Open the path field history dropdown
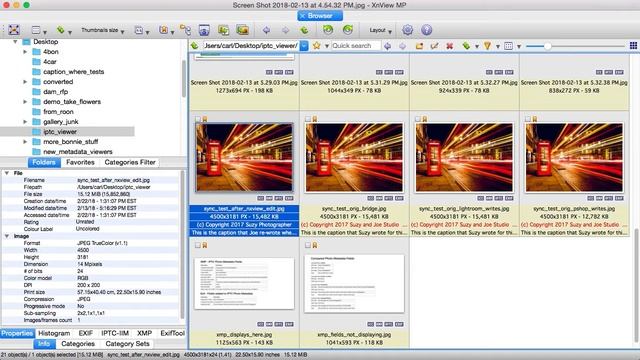This screenshot has width=640, height=360. point(304,46)
